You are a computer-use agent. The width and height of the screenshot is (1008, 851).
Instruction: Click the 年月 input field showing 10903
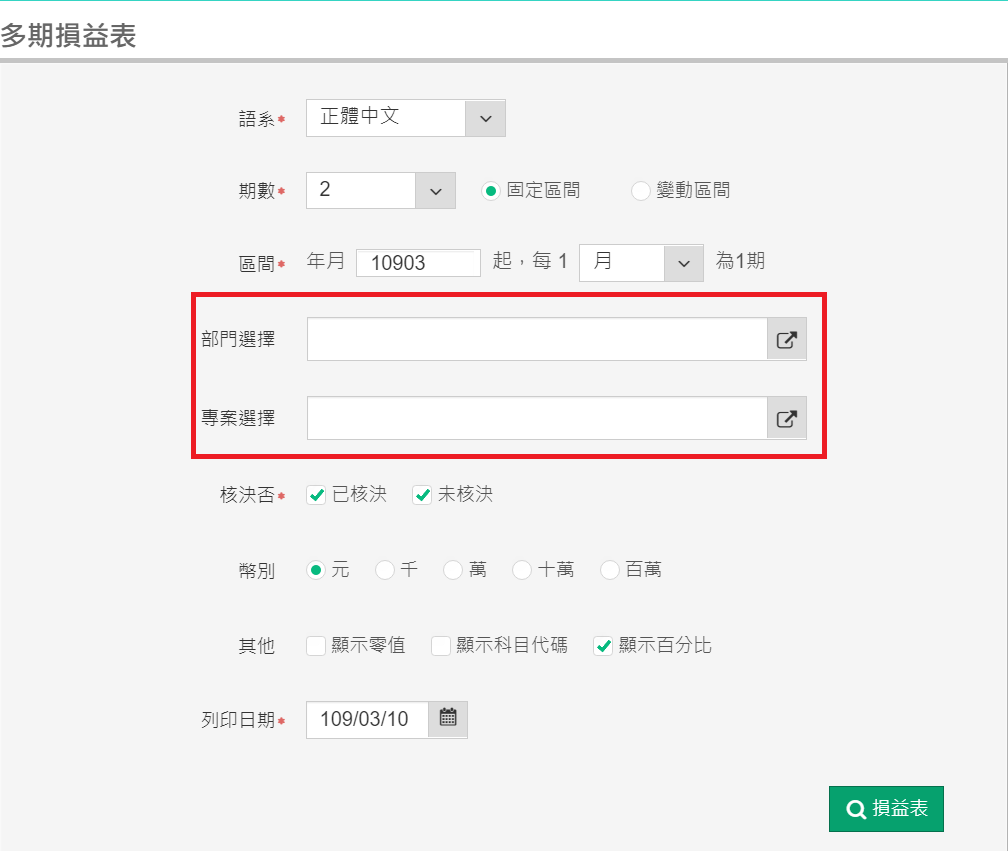click(418, 263)
